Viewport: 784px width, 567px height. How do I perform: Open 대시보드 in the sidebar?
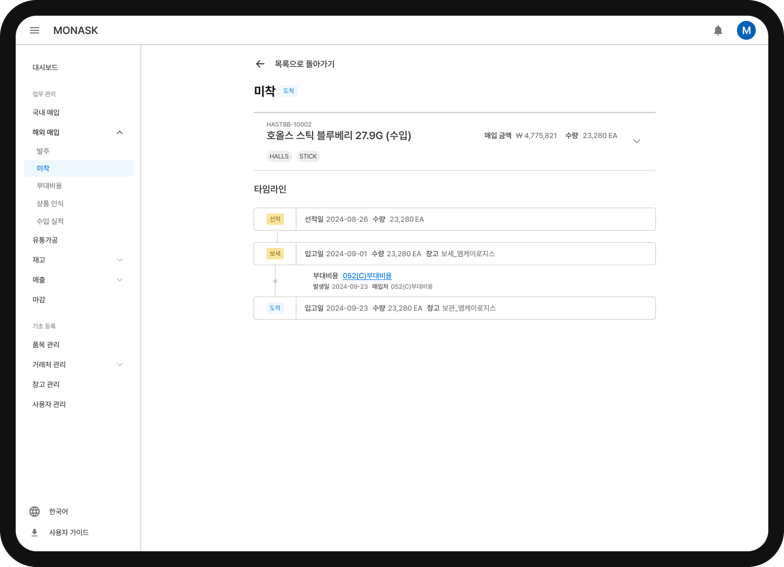[x=45, y=67]
